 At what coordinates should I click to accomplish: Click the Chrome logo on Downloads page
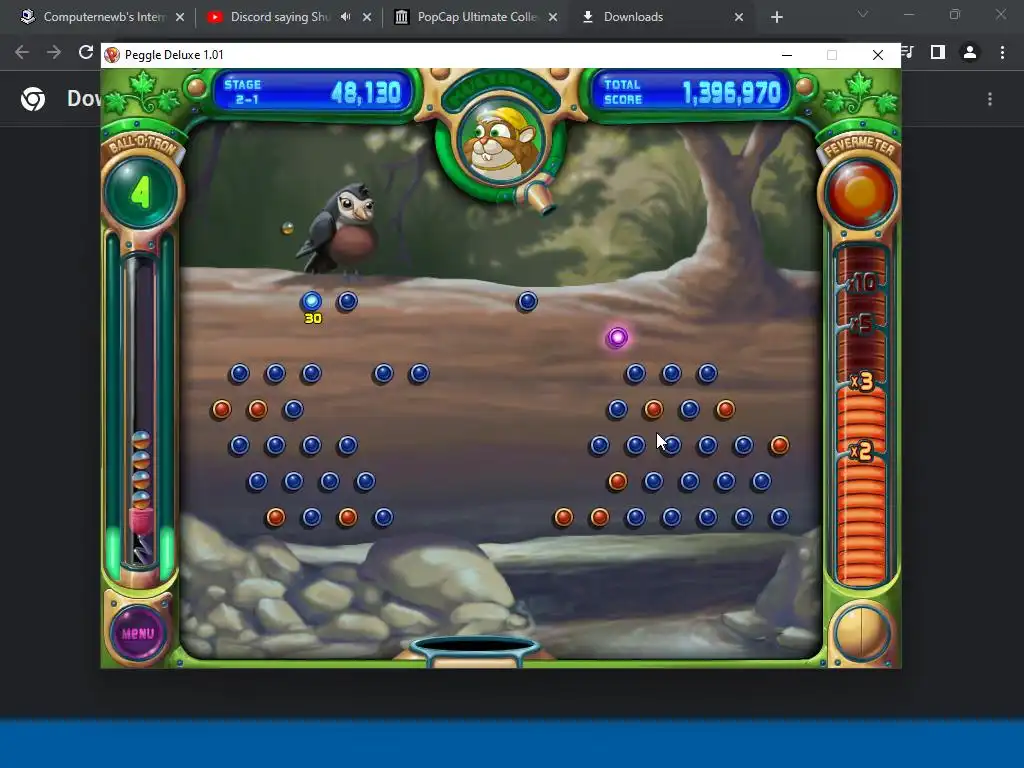point(33,99)
